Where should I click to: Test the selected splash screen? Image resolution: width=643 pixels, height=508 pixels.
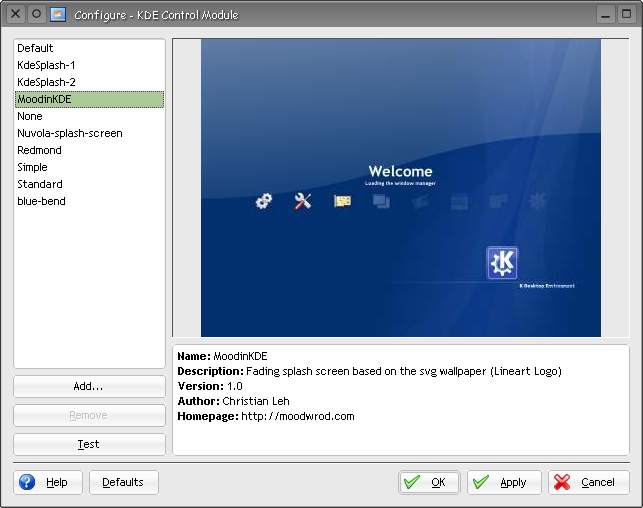(89, 444)
